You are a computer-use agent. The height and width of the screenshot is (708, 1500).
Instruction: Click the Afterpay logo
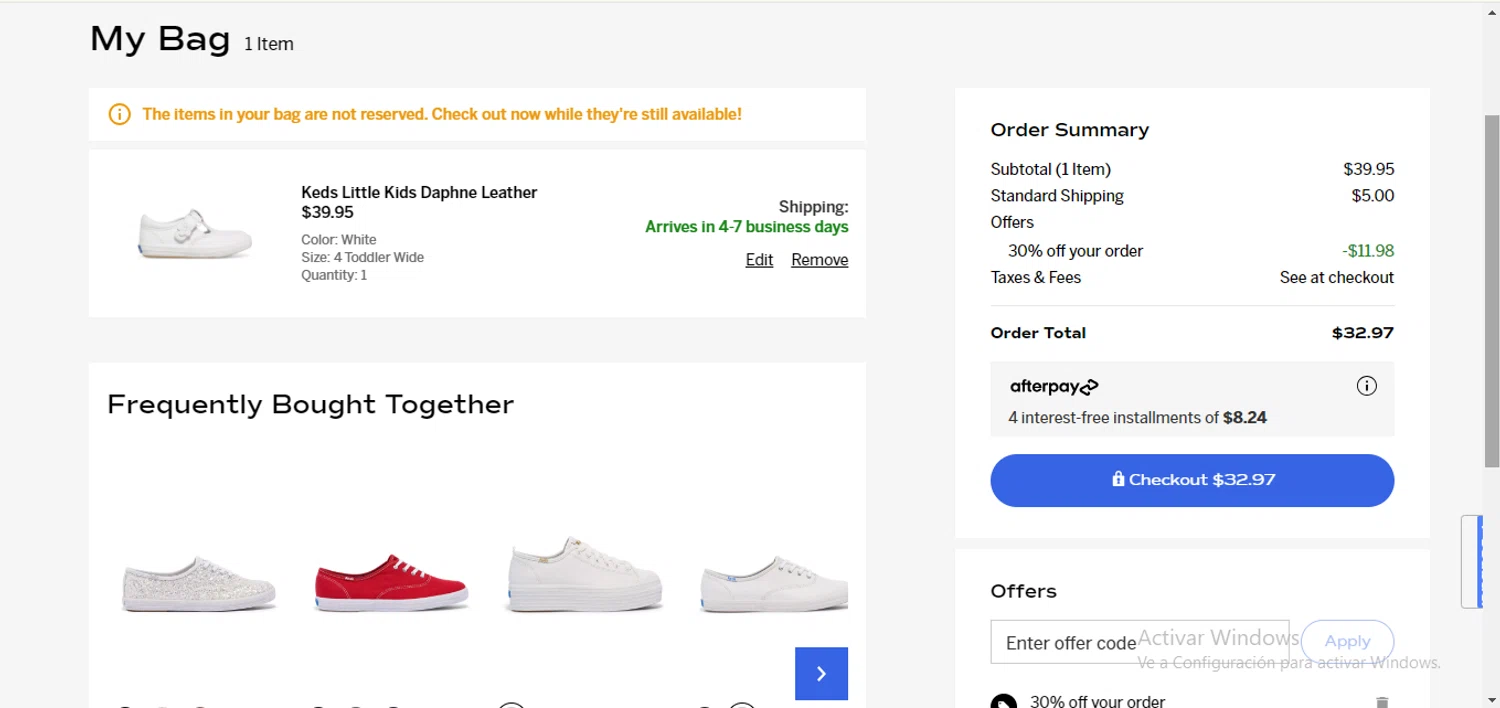(x=1054, y=387)
